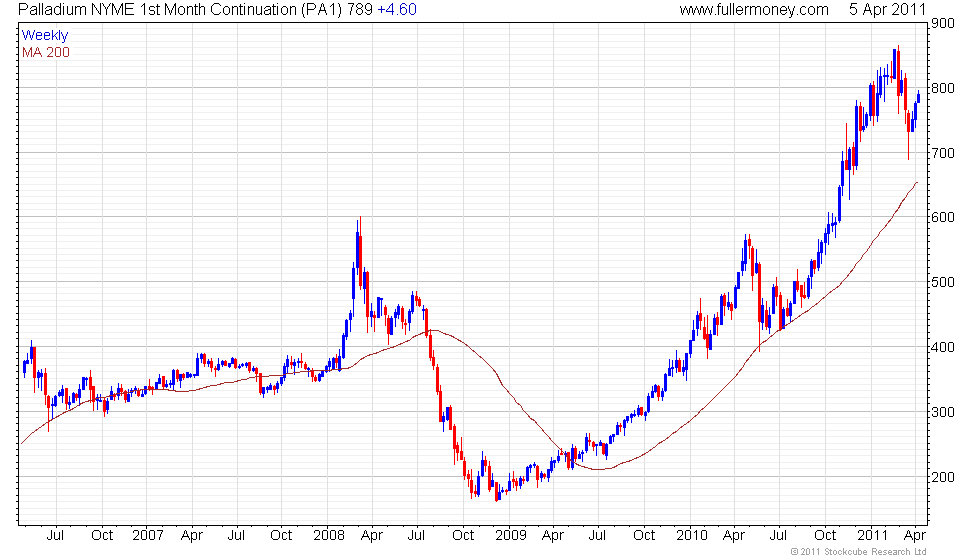Click the Apr label right after 2009
The image size is (980, 560).
coord(553,536)
